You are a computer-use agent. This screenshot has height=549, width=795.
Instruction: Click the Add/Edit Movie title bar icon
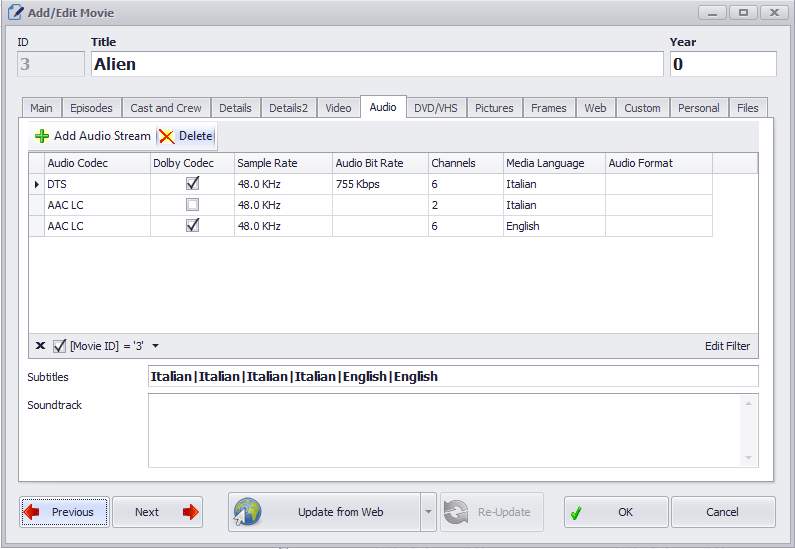coord(15,13)
